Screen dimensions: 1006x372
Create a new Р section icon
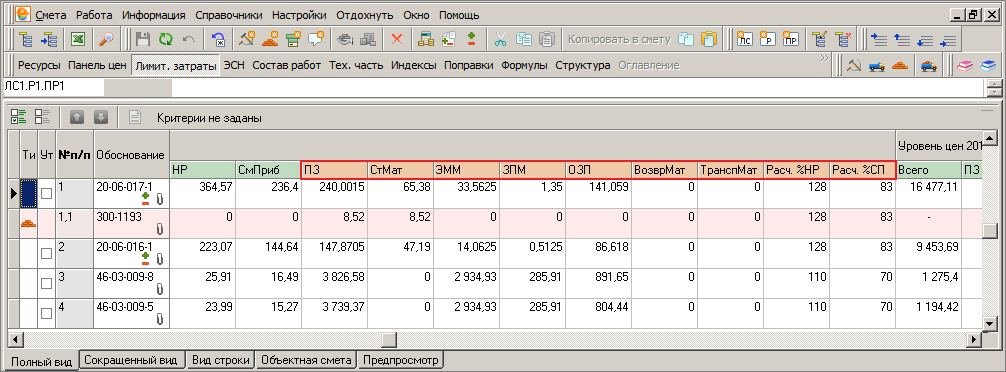[x=767, y=40]
